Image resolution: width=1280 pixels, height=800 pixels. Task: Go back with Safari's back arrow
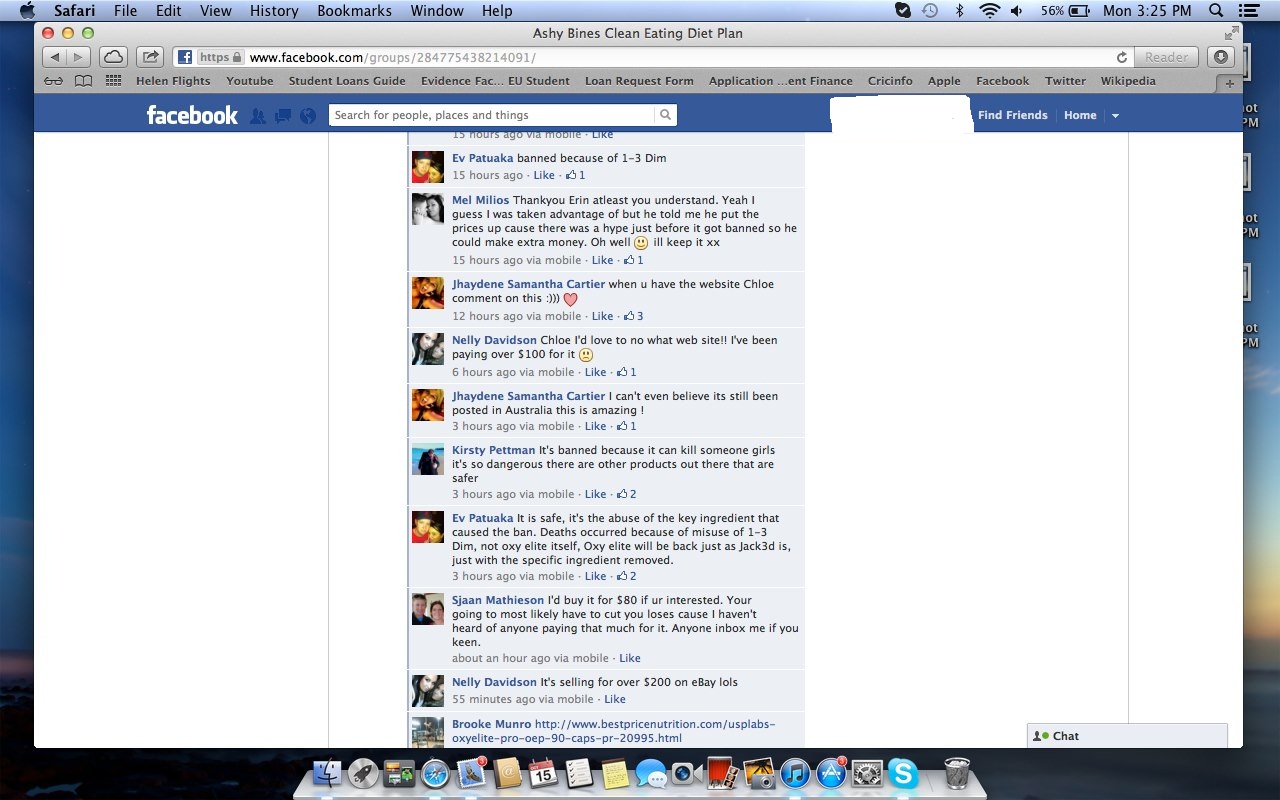coord(55,57)
